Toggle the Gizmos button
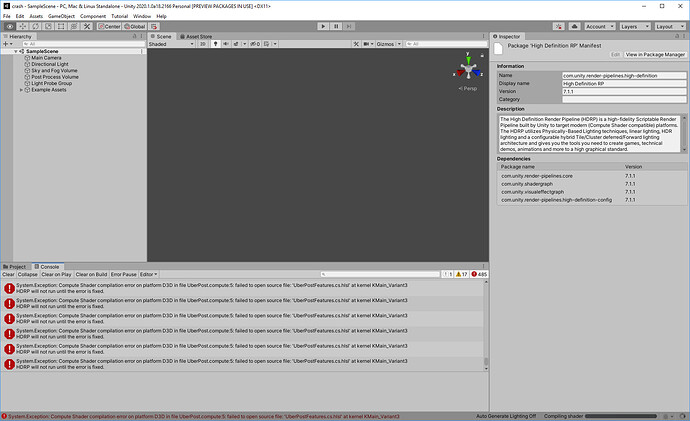 (x=385, y=44)
